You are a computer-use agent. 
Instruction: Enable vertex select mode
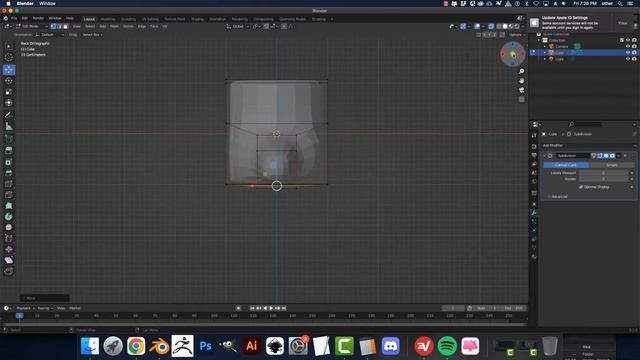click(x=53, y=26)
